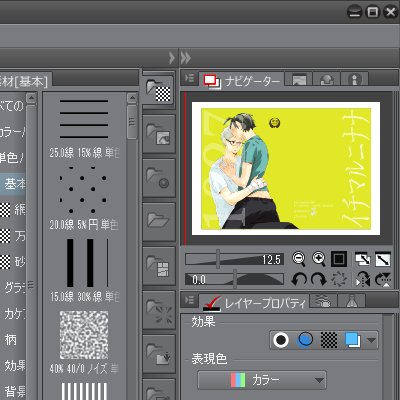The width and height of the screenshot is (400, 400).
Task: Click the fit-whole-canvas diagonal arrow icon
Action: (383, 259)
